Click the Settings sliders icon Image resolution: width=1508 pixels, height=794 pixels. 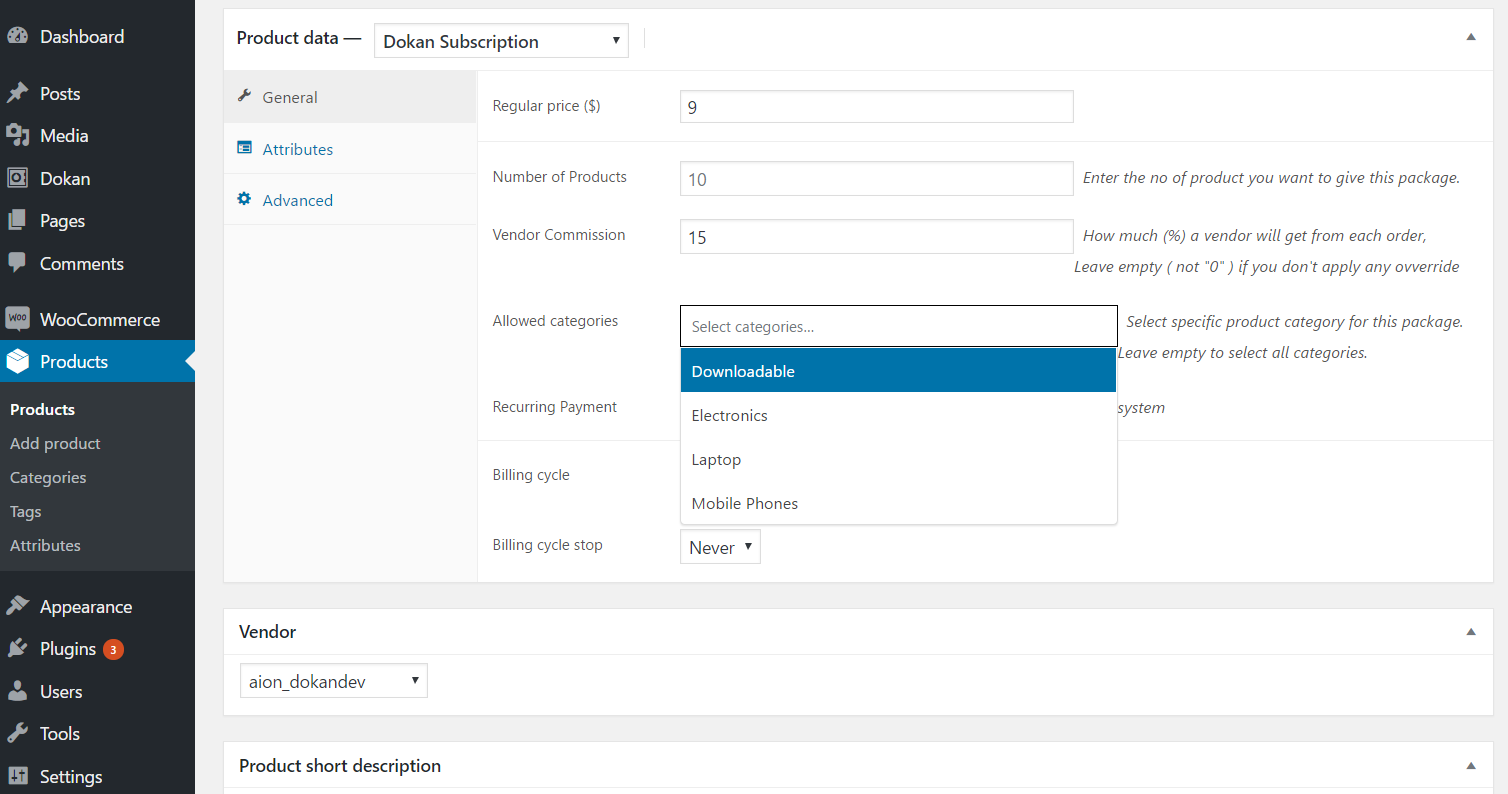[x=18, y=776]
